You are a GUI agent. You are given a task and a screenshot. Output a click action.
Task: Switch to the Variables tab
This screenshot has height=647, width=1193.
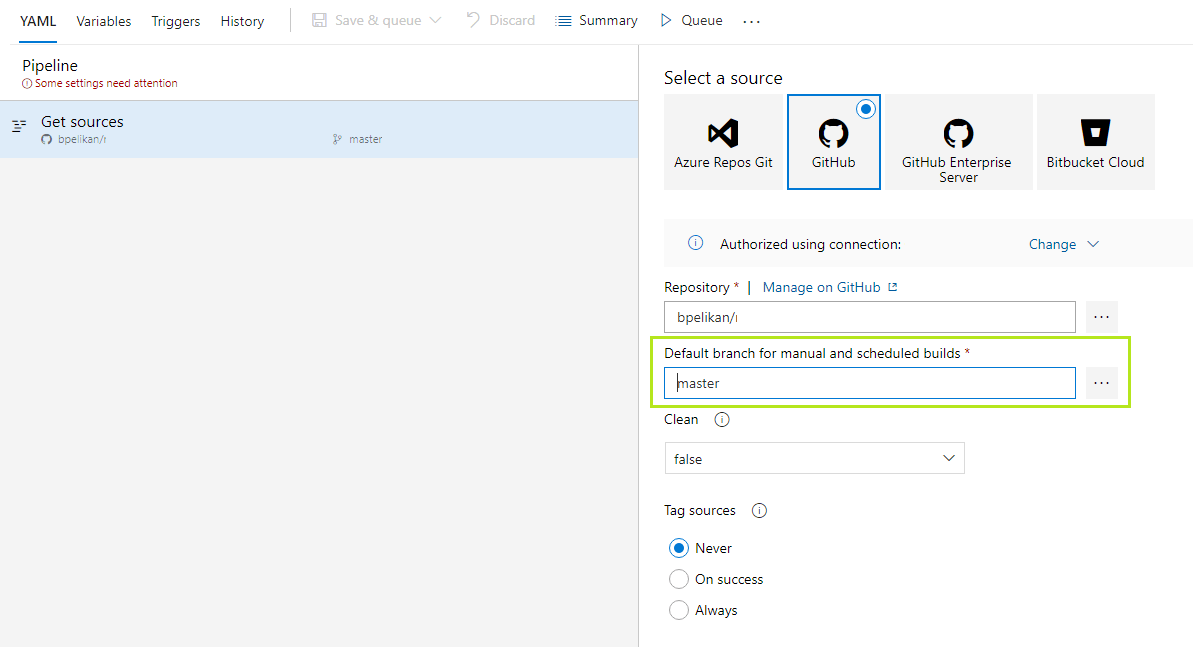coord(103,21)
